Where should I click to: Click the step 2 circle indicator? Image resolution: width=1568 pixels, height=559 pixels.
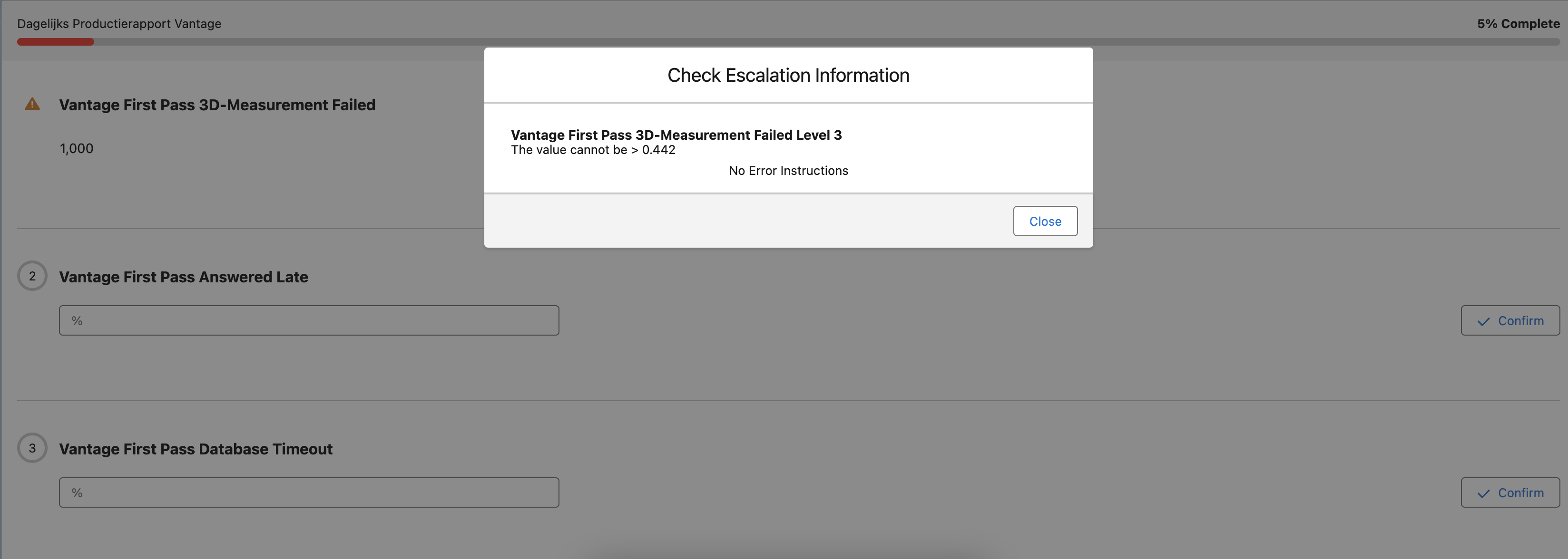(x=32, y=276)
